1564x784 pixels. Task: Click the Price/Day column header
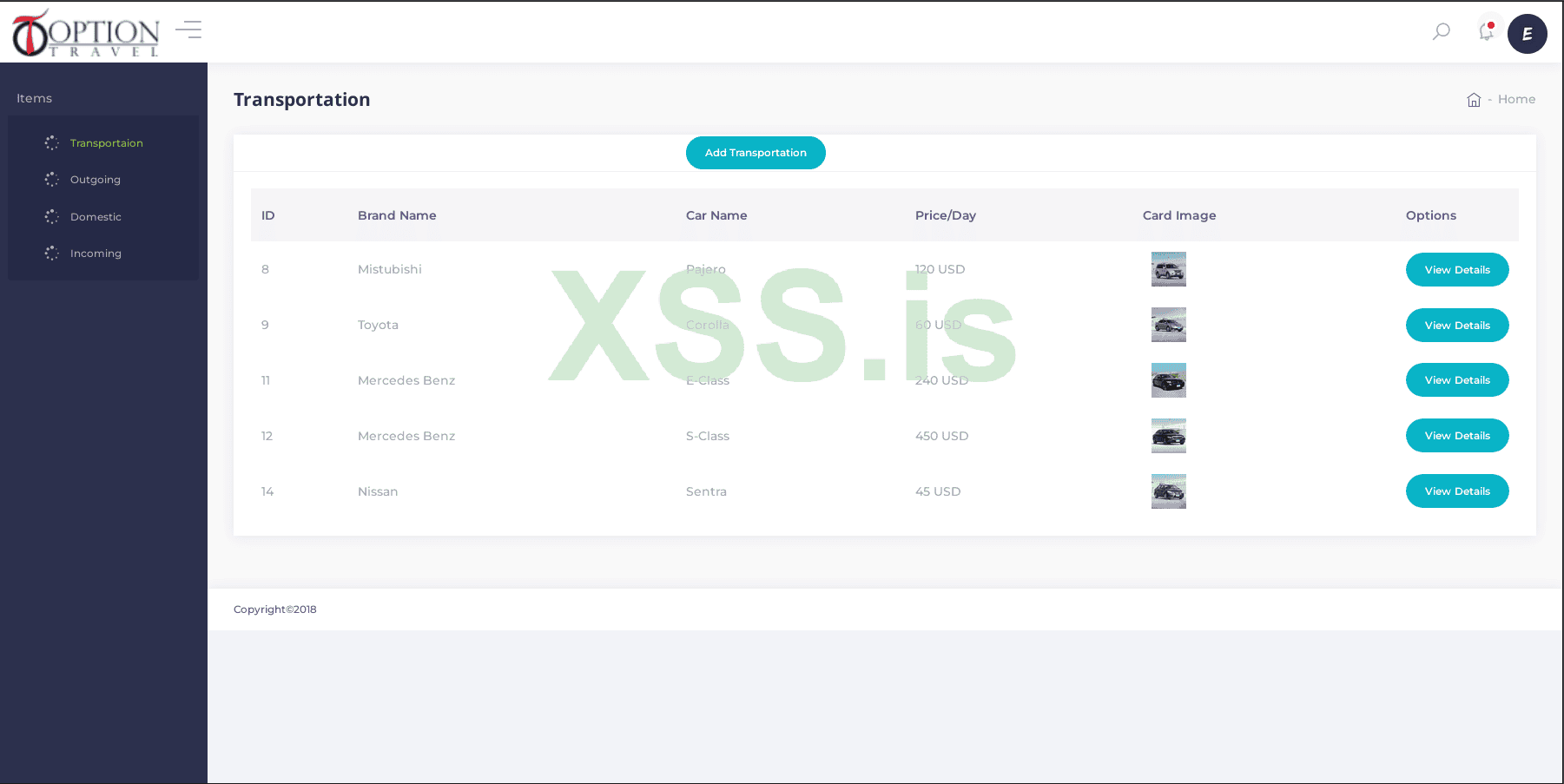pyautogui.click(x=946, y=215)
